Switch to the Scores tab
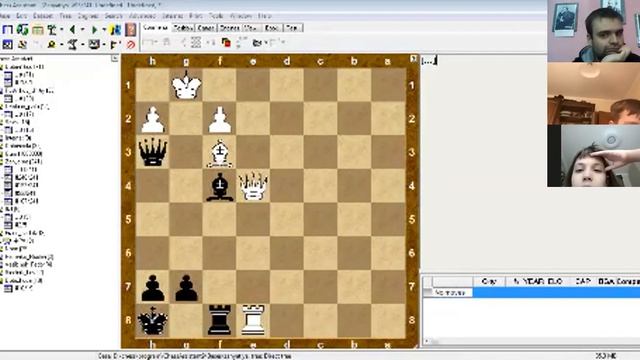640x360 pixels. [229, 28]
